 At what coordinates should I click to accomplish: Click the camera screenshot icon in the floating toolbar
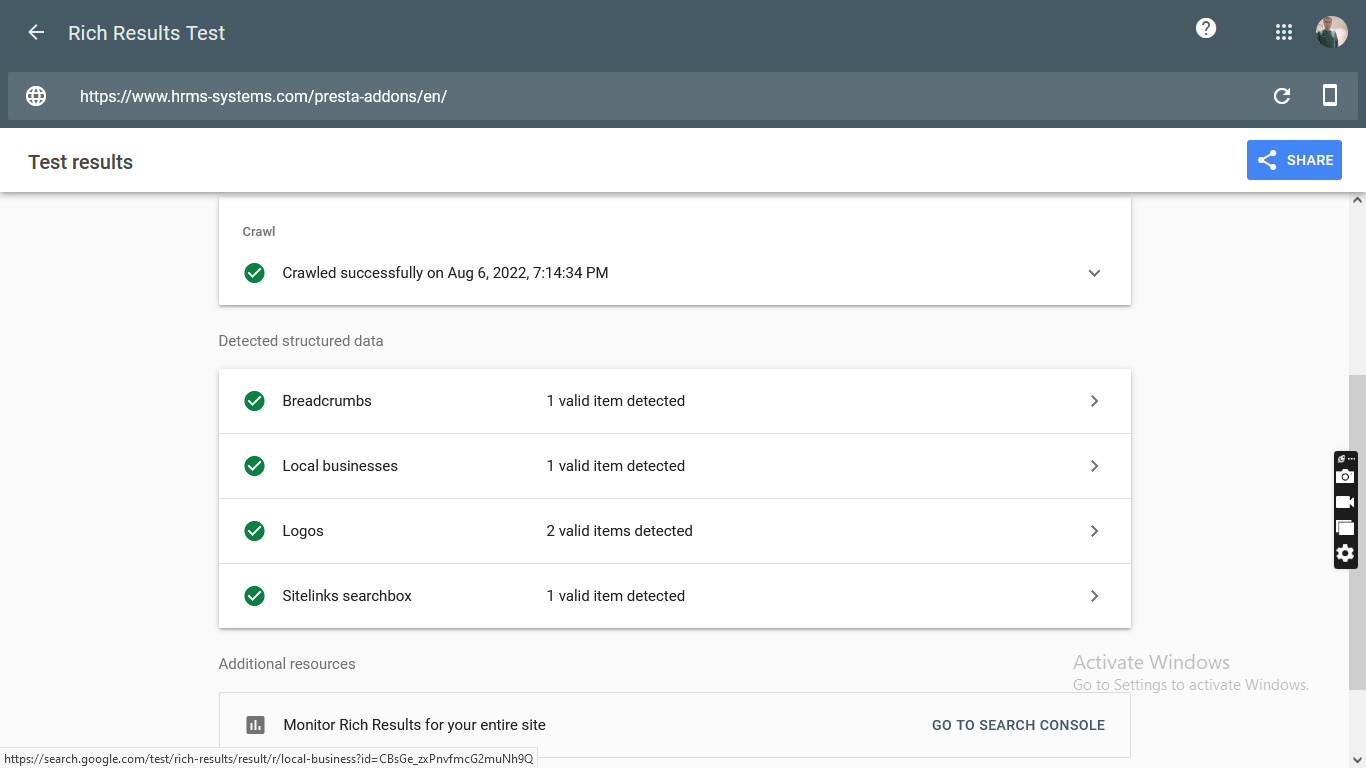[x=1345, y=477]
